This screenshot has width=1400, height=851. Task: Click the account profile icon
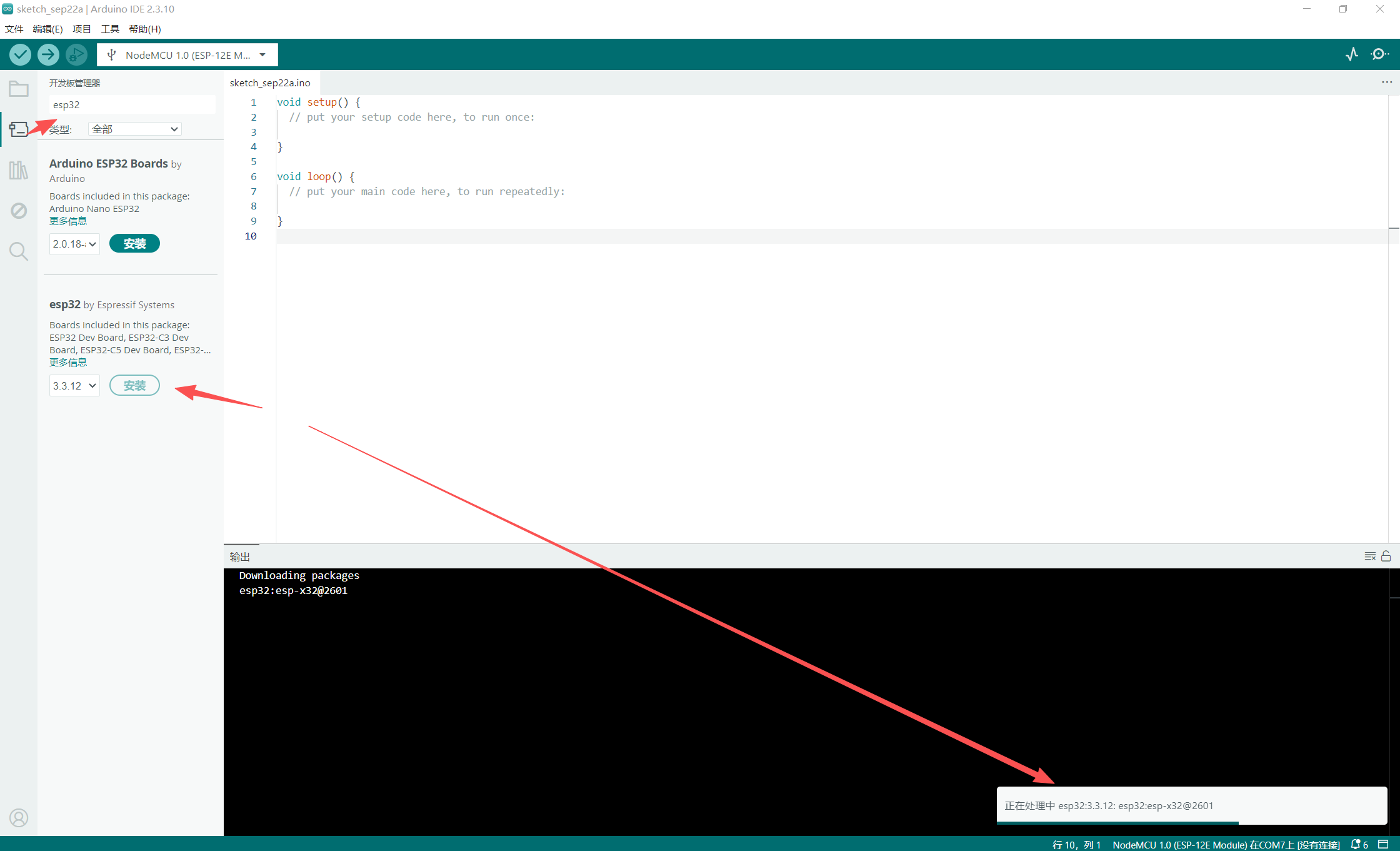pyautogui.click(x=19, y=818)
